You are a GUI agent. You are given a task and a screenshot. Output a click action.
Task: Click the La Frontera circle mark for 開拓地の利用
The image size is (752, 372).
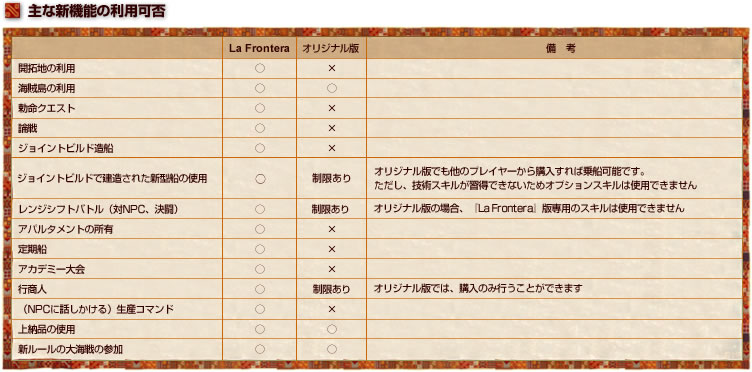click(260, 69)
